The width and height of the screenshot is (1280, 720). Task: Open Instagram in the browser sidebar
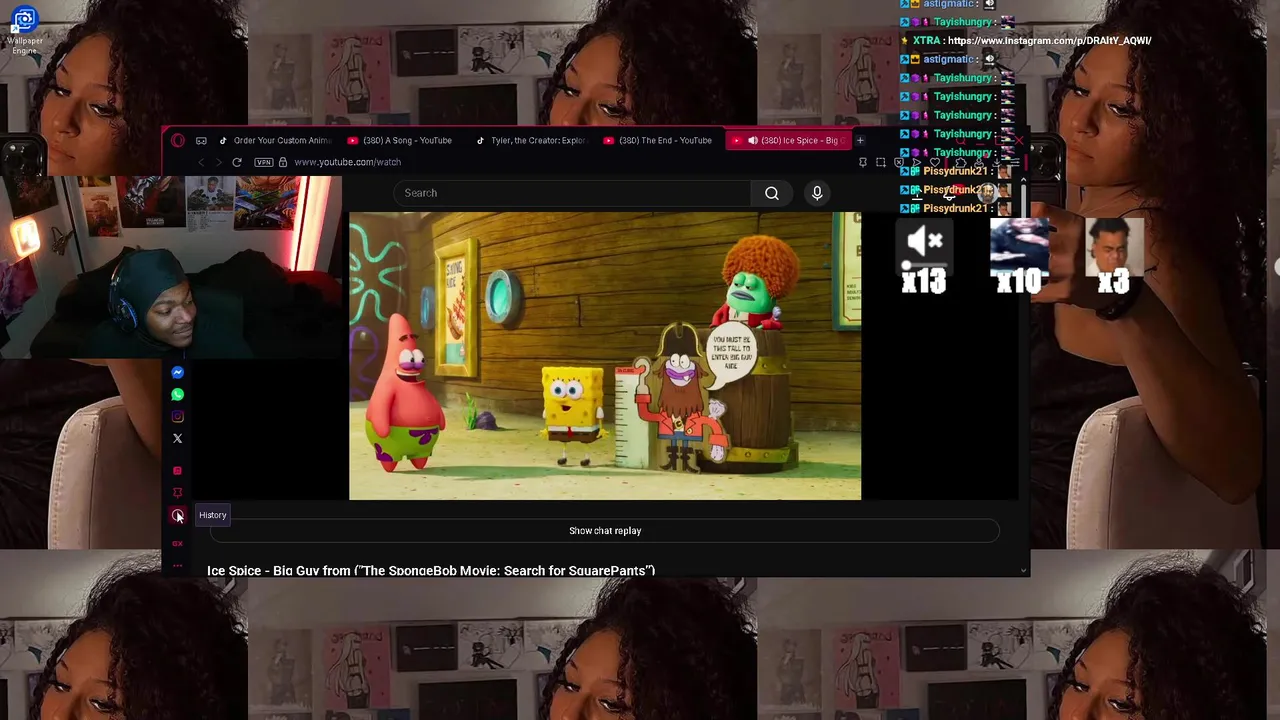pos(177,416)
